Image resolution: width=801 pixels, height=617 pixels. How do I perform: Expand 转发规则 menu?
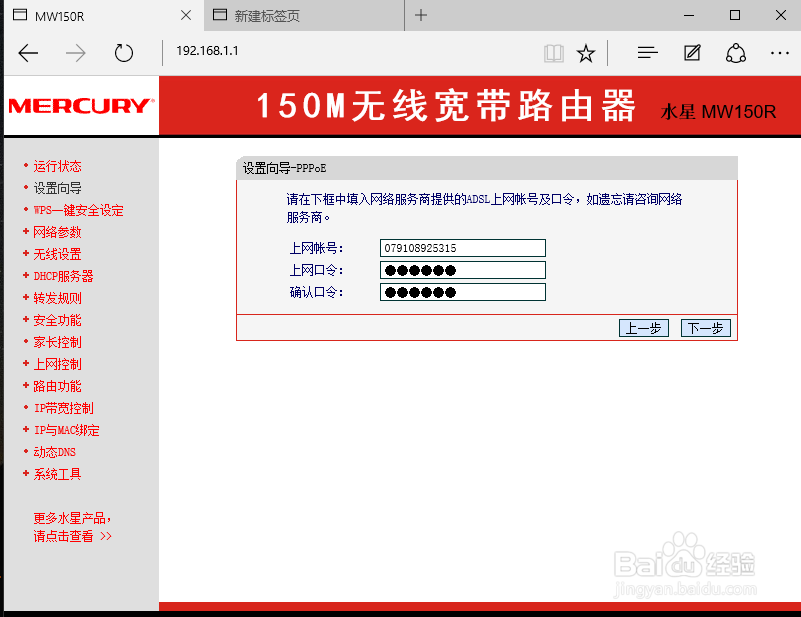click(x=57, y=298)
